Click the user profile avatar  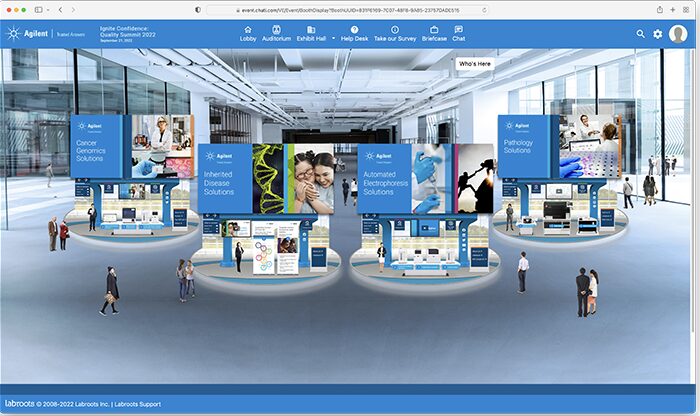pyautogui.click(x=678, y=34)
